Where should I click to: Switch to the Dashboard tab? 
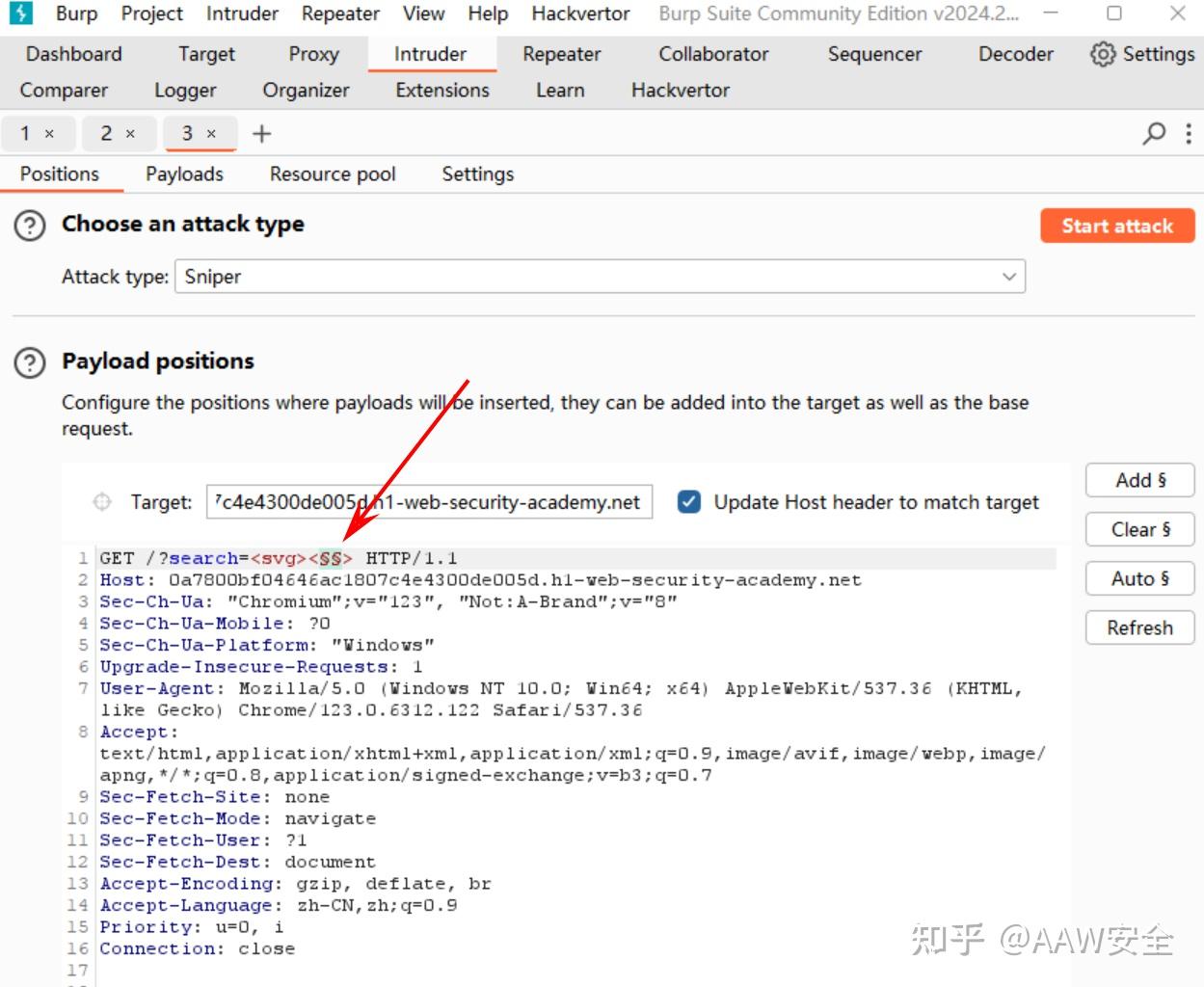tap(74, 54)
